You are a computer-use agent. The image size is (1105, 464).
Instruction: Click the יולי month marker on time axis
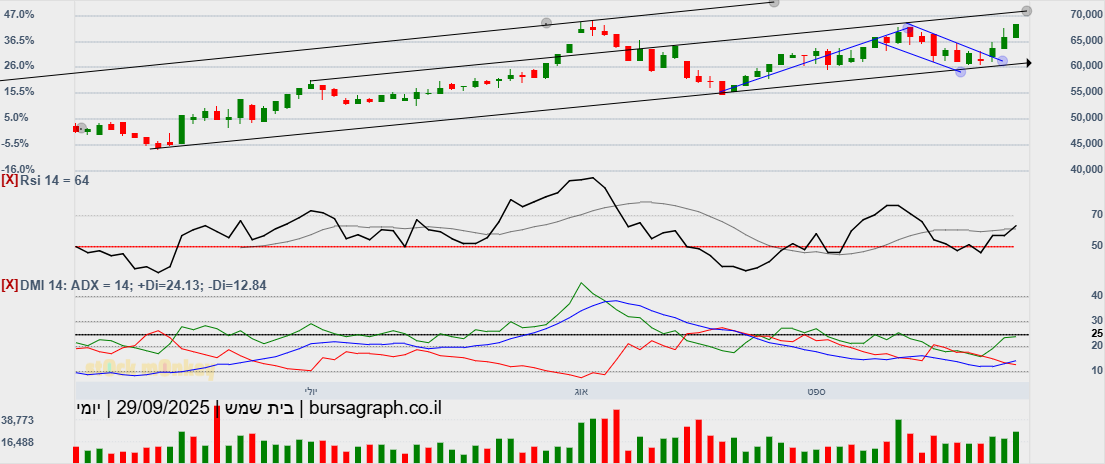(x=311, y=390)
